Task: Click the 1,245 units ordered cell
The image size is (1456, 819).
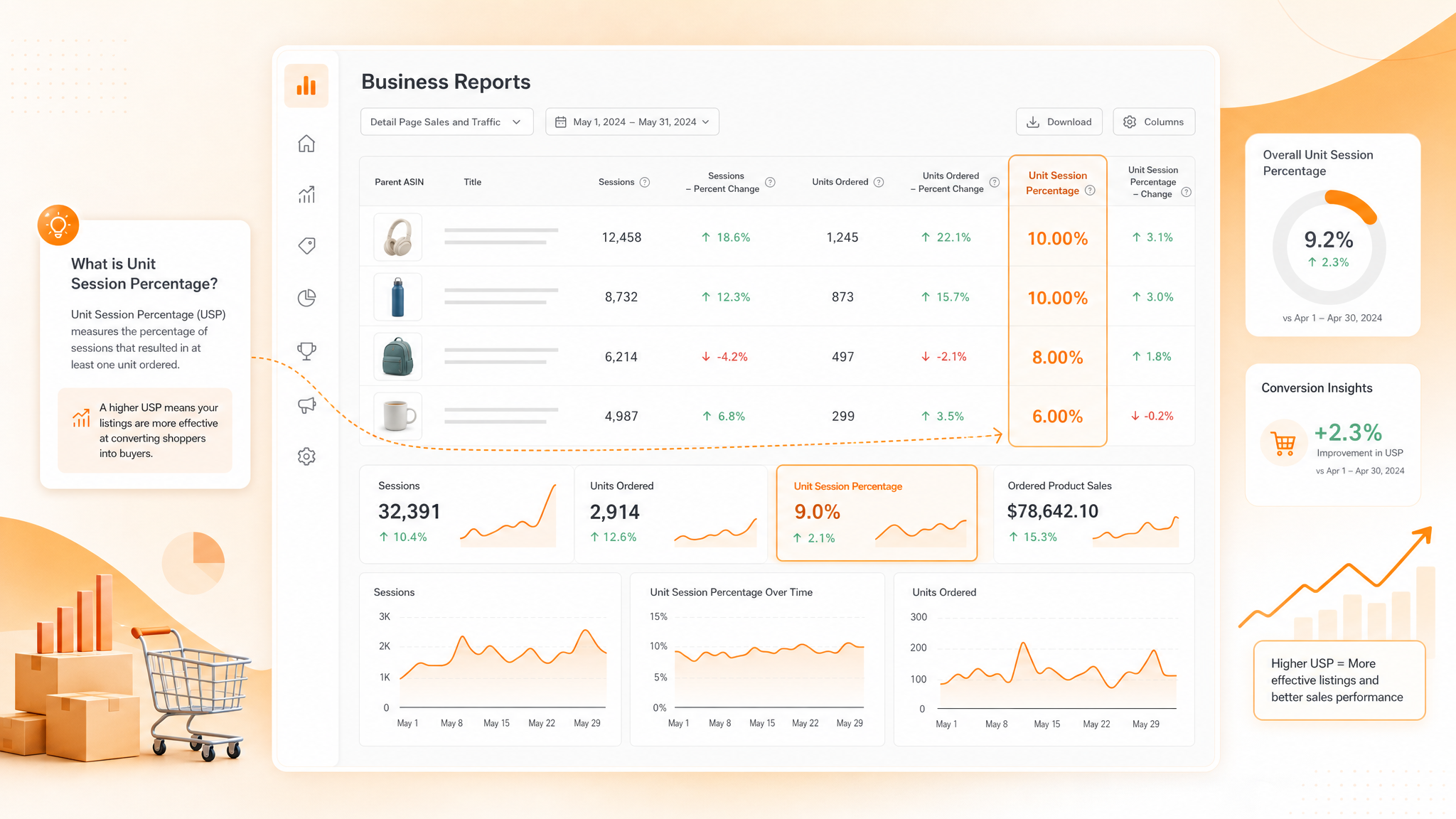Action: click(x=842, y=237)
